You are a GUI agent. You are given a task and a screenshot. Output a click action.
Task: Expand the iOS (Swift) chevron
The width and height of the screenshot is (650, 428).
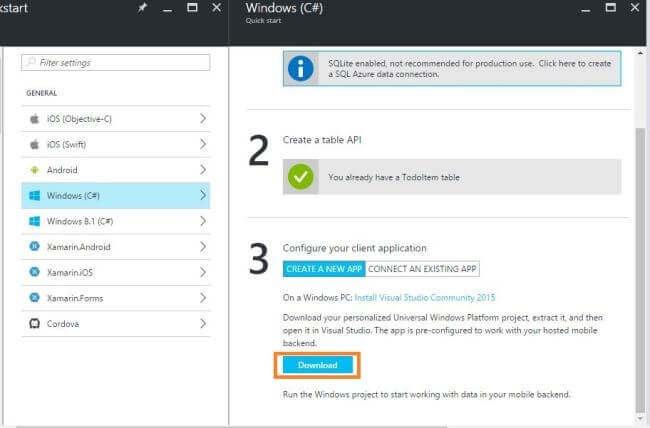click(203, 144)
